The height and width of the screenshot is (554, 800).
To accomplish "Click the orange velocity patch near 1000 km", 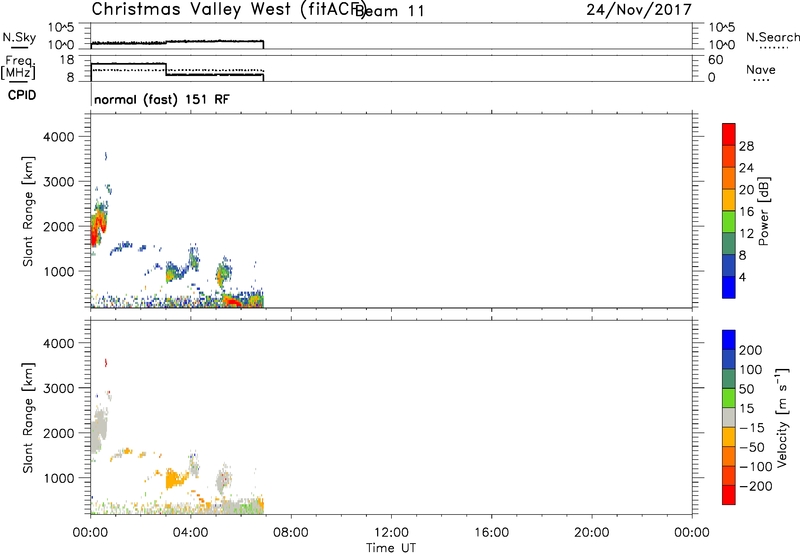I will pyautogui.click(x=176, y=479).
